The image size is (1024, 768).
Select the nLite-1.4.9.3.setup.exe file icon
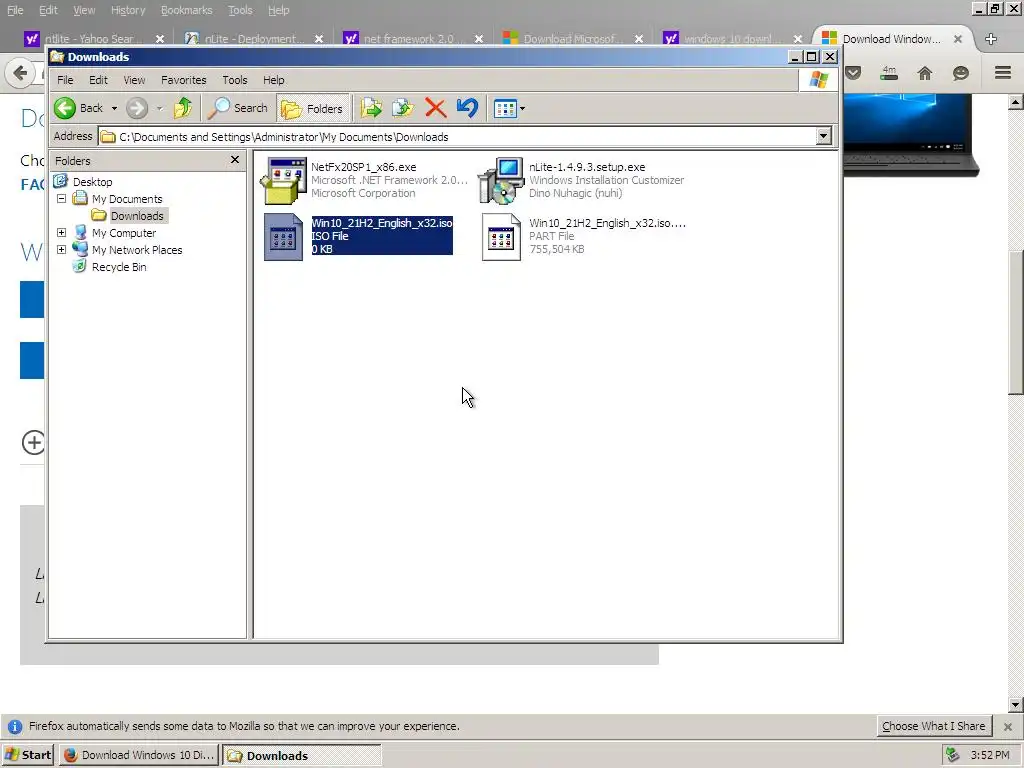pos(501,180)
